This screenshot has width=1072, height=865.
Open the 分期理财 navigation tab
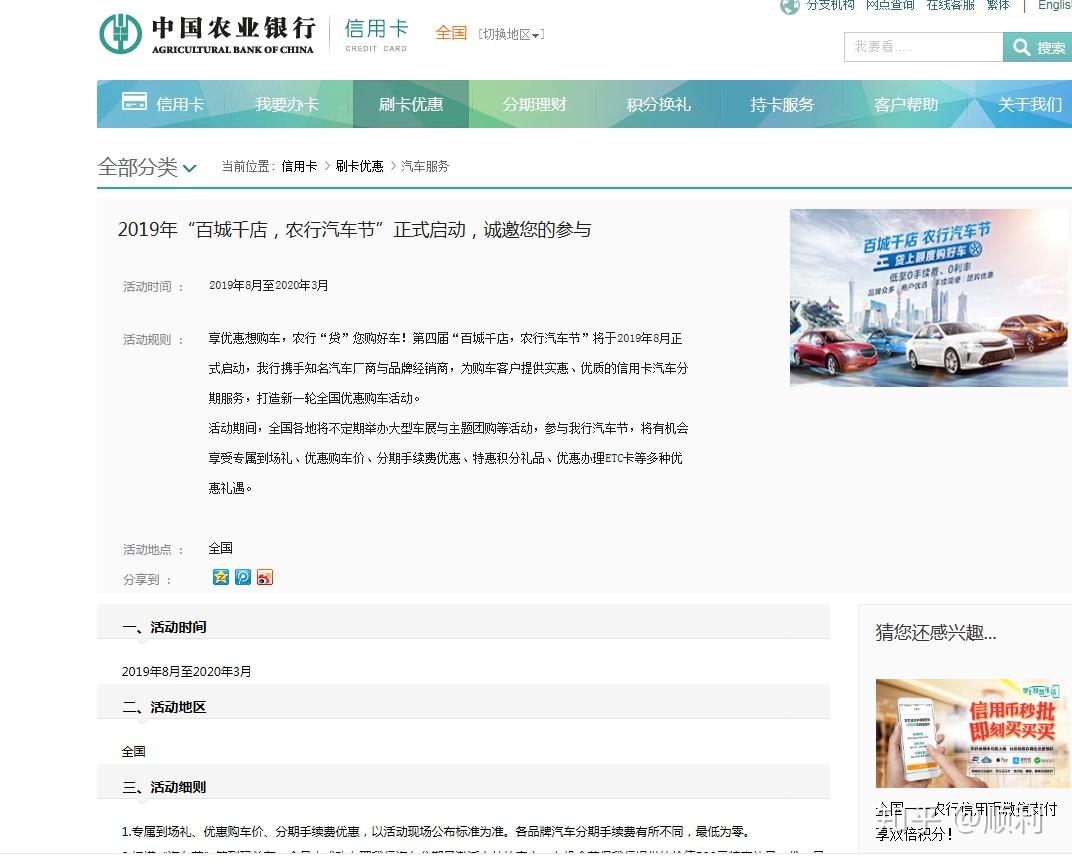[535, 104]
